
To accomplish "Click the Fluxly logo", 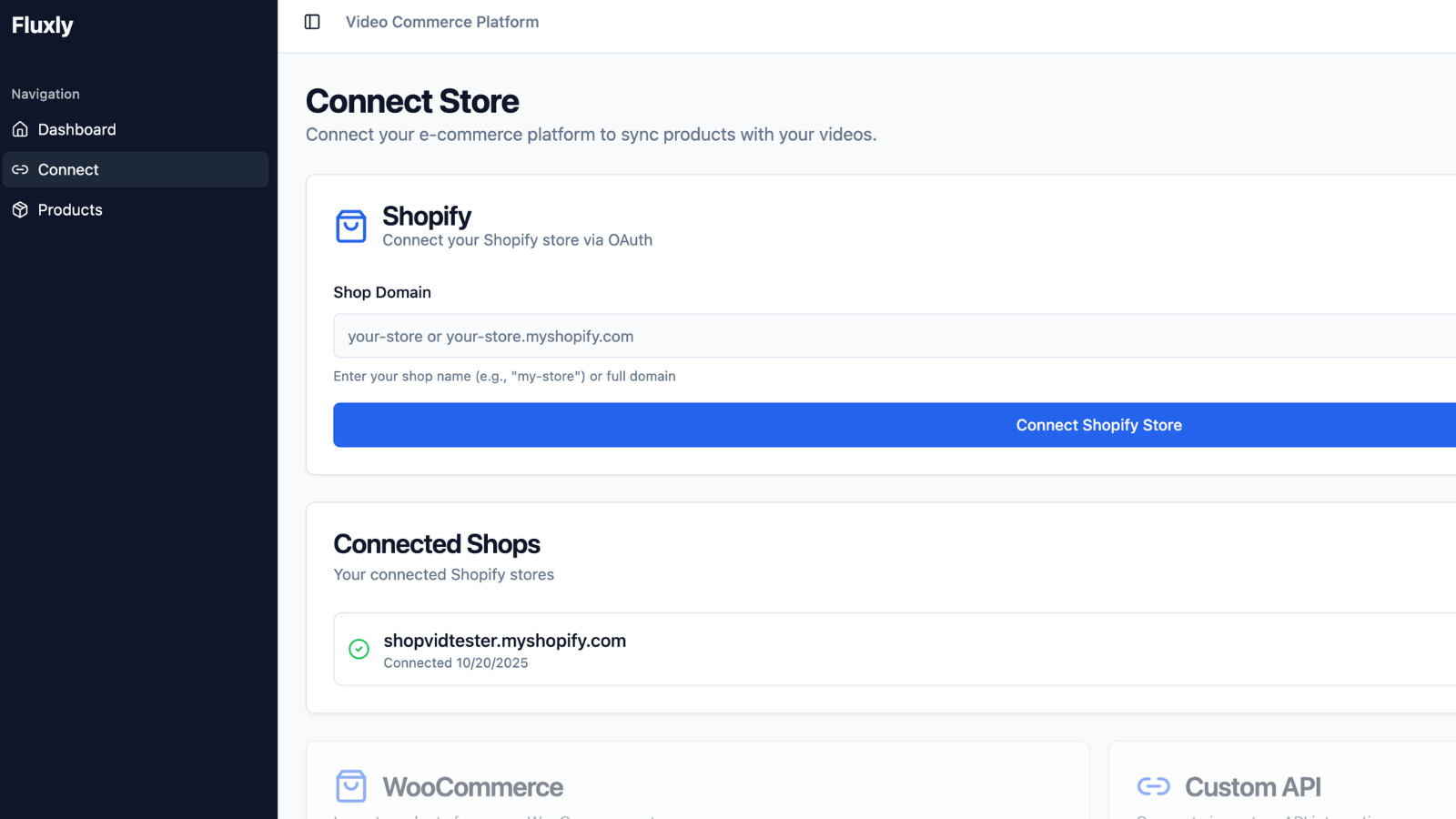I will click(x=42, y=25).
